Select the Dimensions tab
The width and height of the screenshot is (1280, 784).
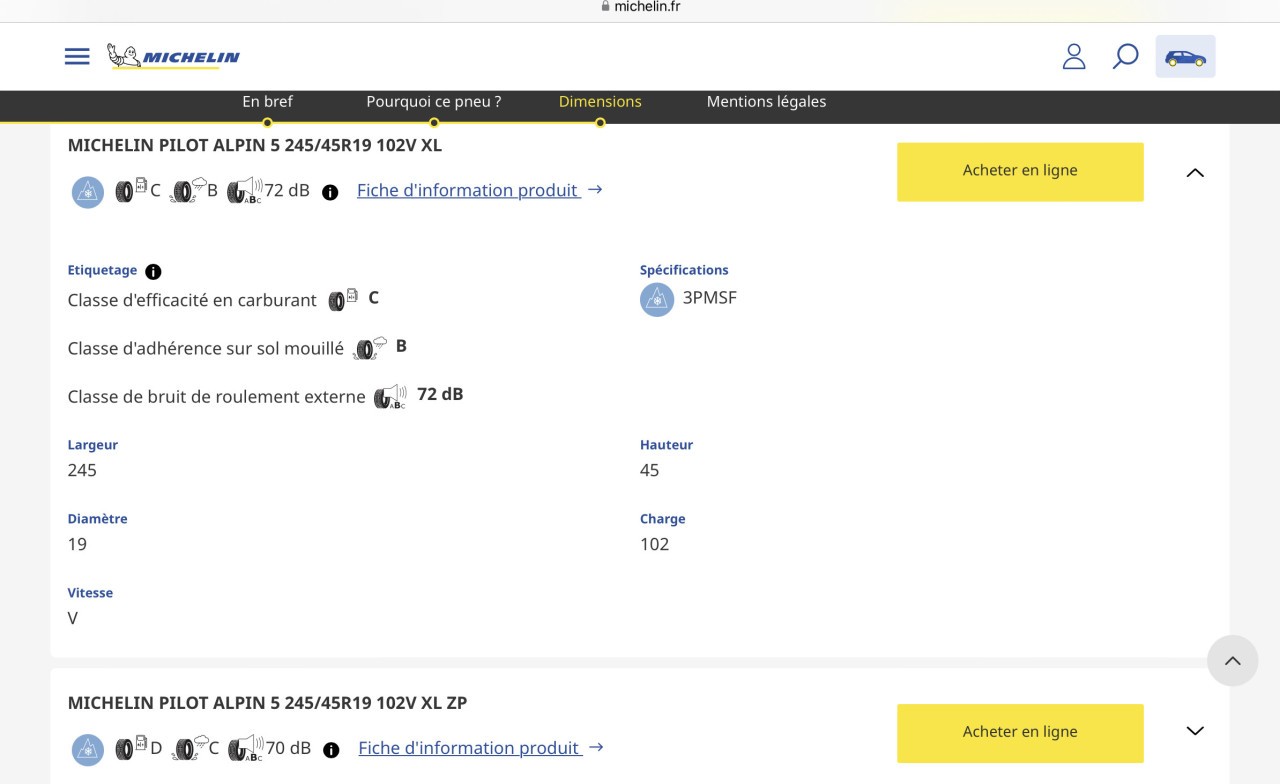click(600, 101)
